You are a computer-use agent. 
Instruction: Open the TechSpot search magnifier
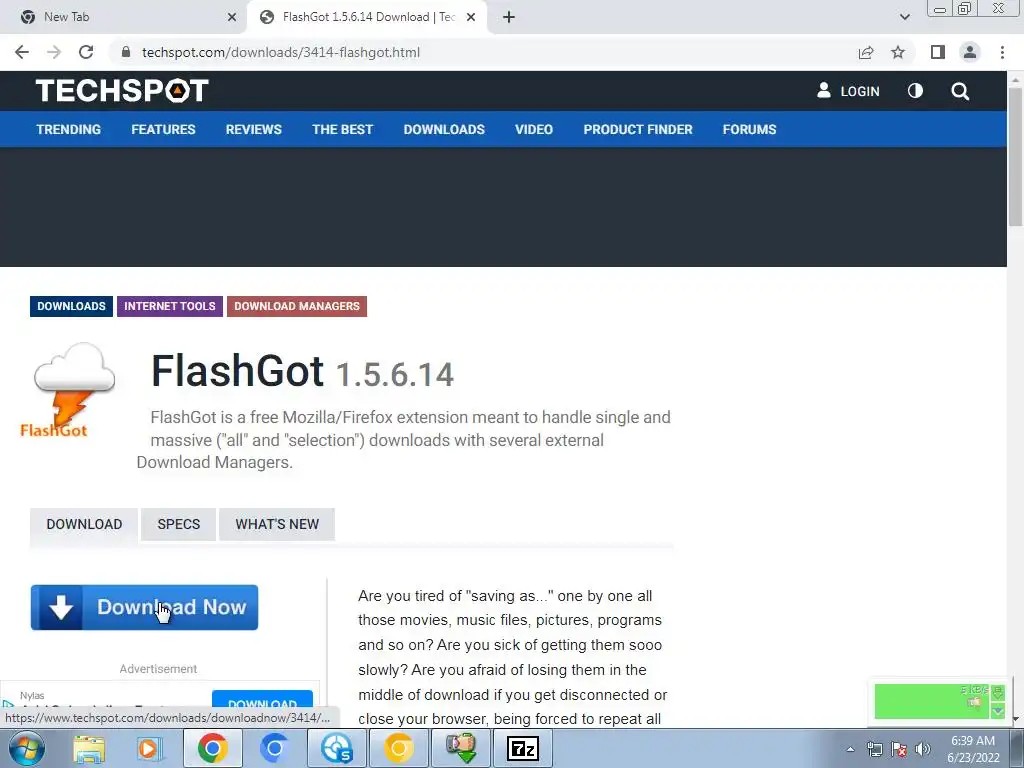960,91
